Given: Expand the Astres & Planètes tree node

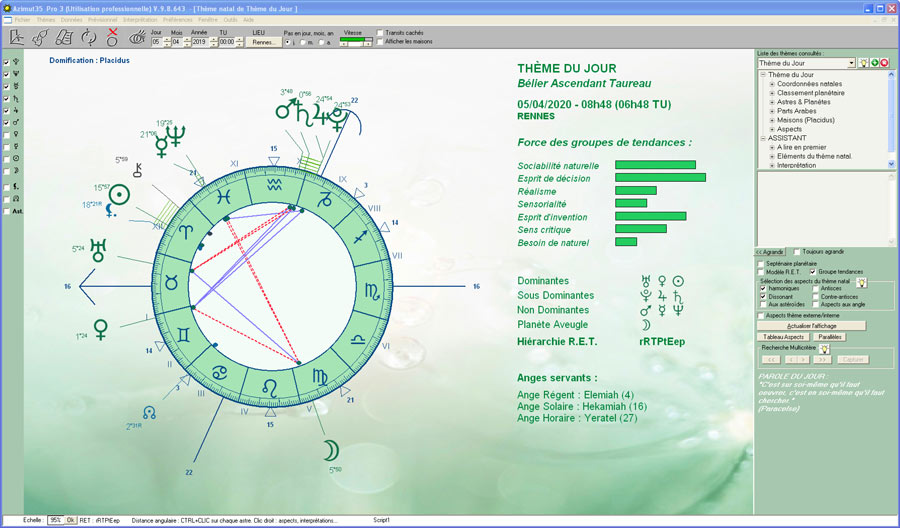Looking at the screenshot, I should coord(772,101).
